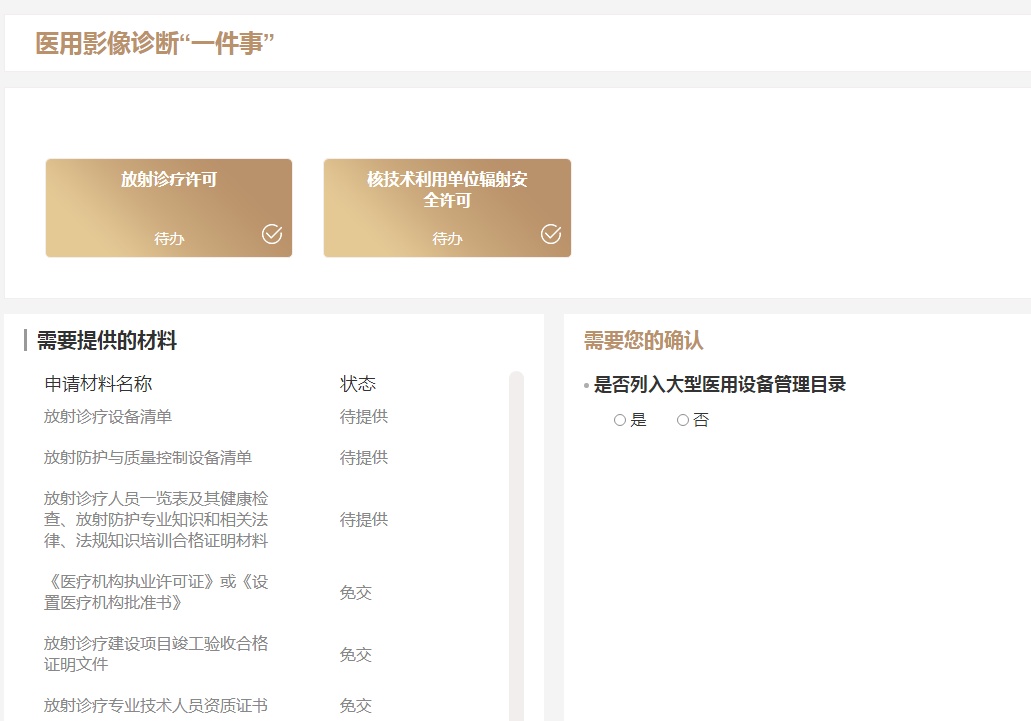Select 《医疗机构执业许可证》 material entry
This screenshot has height=721, width=1031.
[156, 593]
